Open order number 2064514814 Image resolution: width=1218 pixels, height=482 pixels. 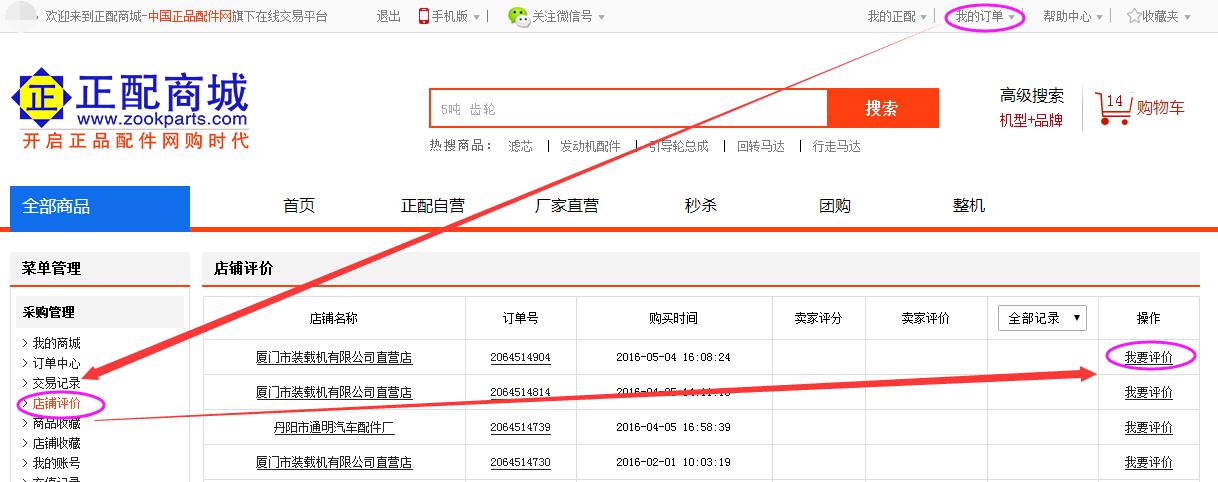[x=520, y=392]
